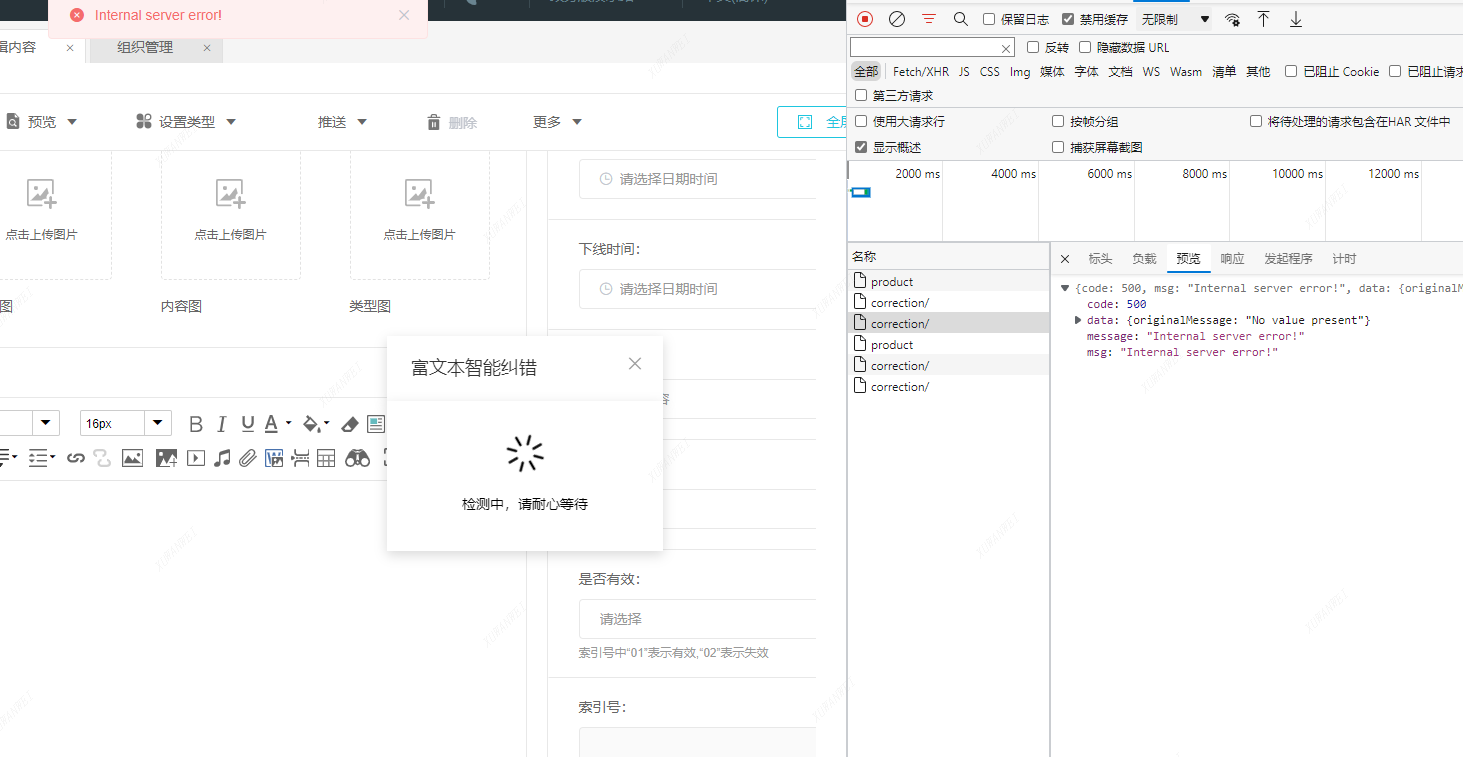Insert single image in editor
Screen dimensions: 1463x757
click(132, 458)
